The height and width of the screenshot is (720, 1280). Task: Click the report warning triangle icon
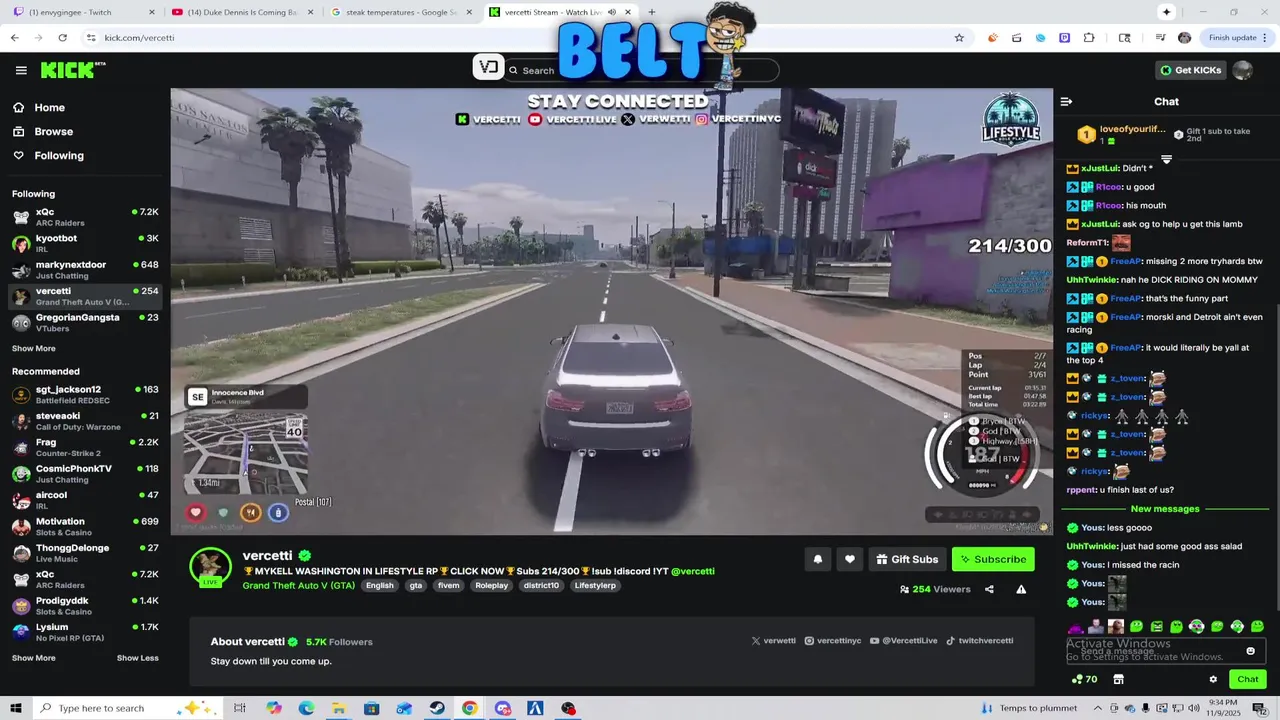1021,590
